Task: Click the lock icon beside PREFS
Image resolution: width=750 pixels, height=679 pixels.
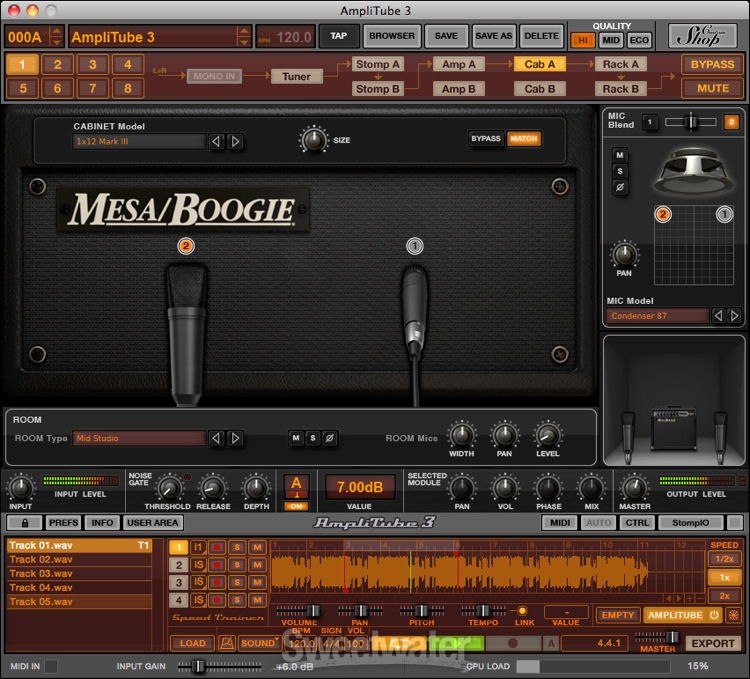Action: [24, 522]
